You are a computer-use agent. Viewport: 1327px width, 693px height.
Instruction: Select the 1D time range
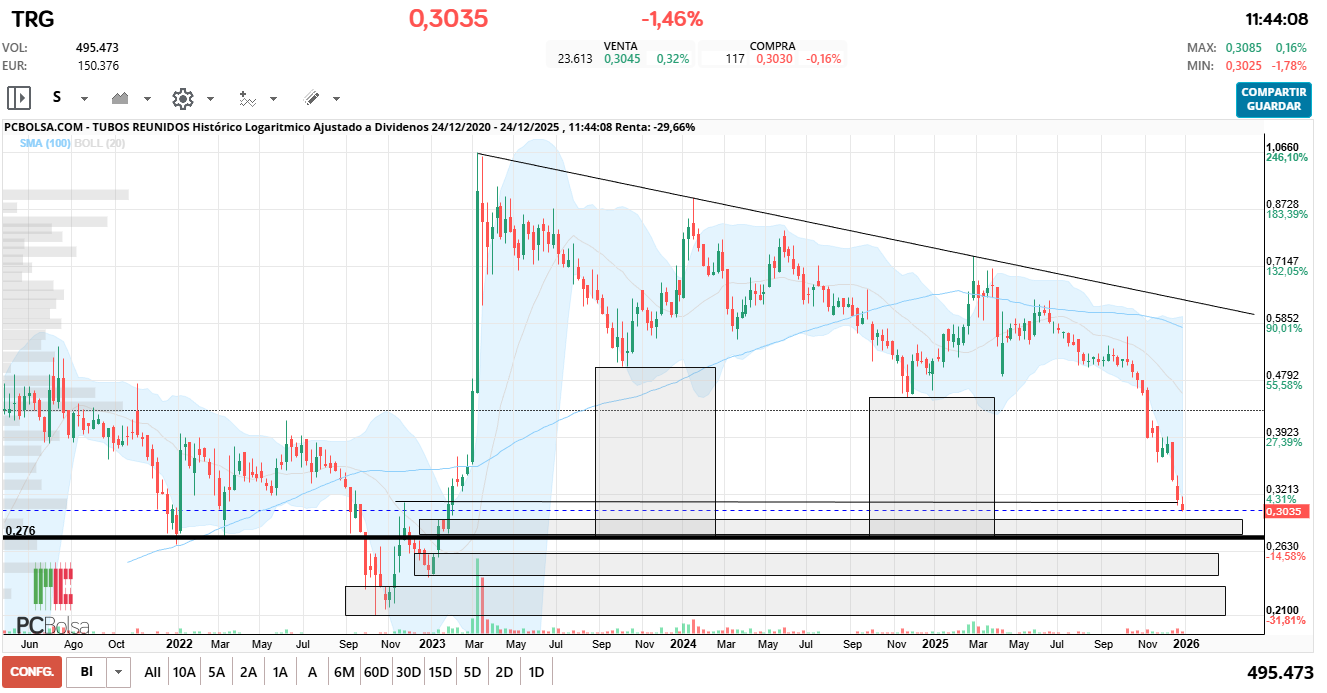536,672
